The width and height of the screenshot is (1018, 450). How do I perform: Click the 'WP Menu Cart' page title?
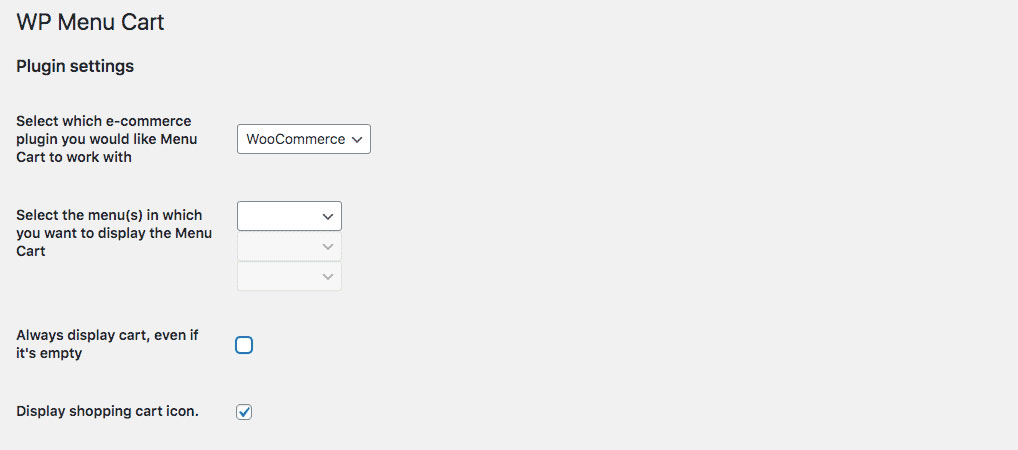point(90,22)
